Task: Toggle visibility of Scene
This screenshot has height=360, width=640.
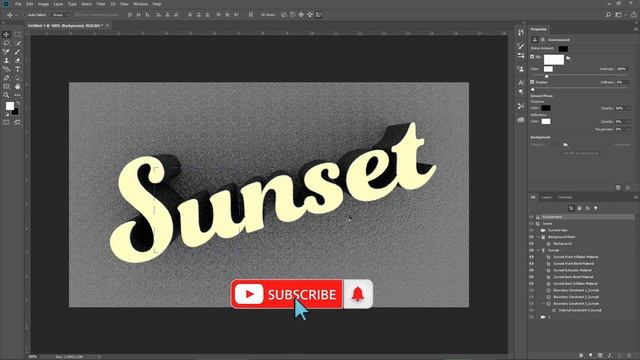Action: click(531, 224)
